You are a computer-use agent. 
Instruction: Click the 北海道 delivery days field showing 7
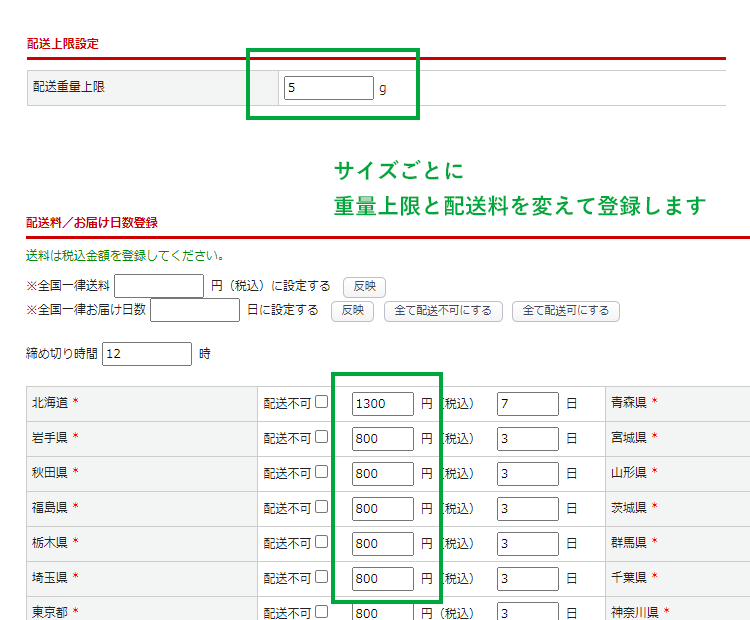coord(527,404)
